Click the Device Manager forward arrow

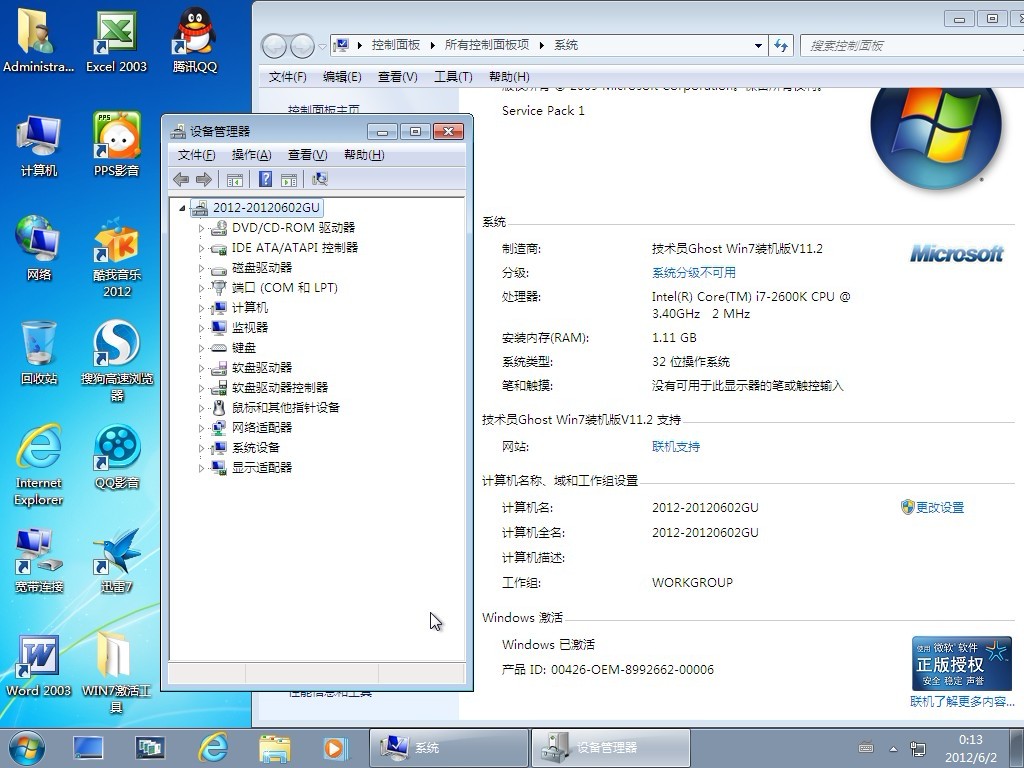(204, 179)
